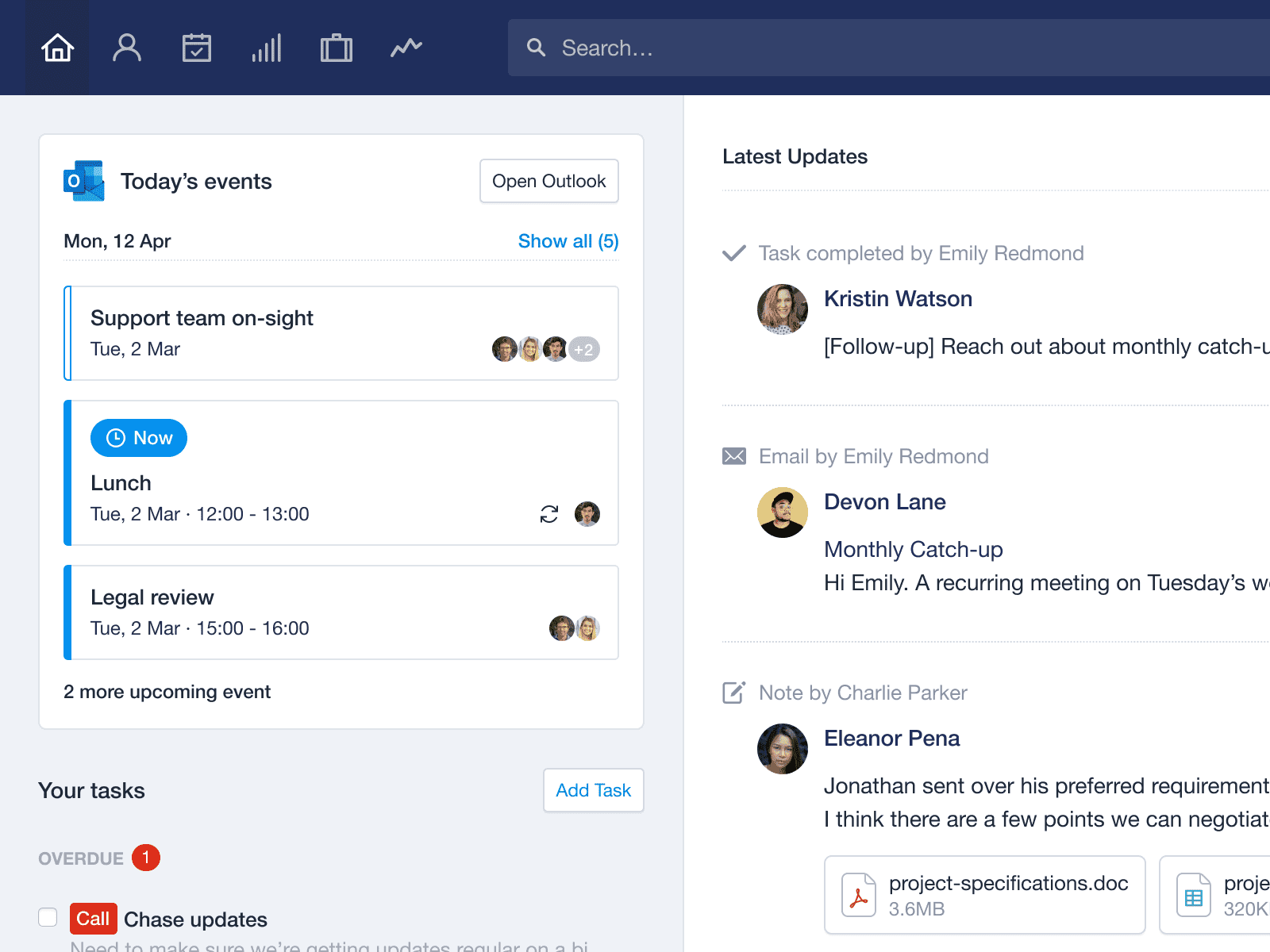Open Kristin Watson's avatar
The image size is (1270, 952).
click(783, 309)
